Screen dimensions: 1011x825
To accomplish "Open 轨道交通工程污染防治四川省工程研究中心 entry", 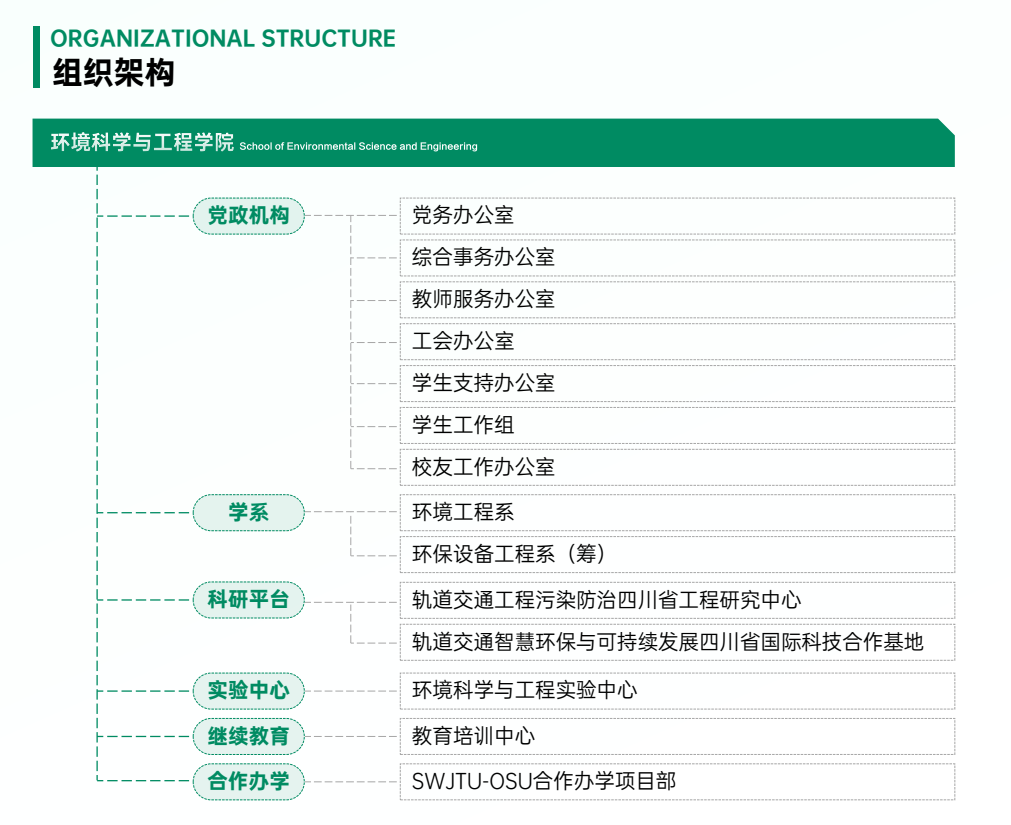I will click(x=677, y=601).
